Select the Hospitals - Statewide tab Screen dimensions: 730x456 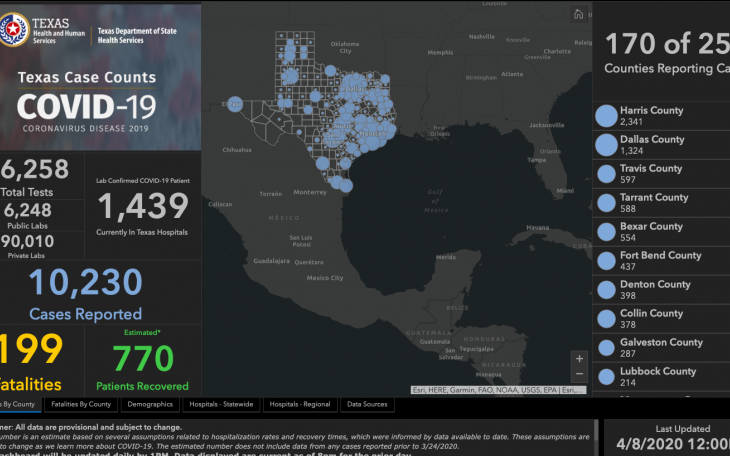coord(220,405)
